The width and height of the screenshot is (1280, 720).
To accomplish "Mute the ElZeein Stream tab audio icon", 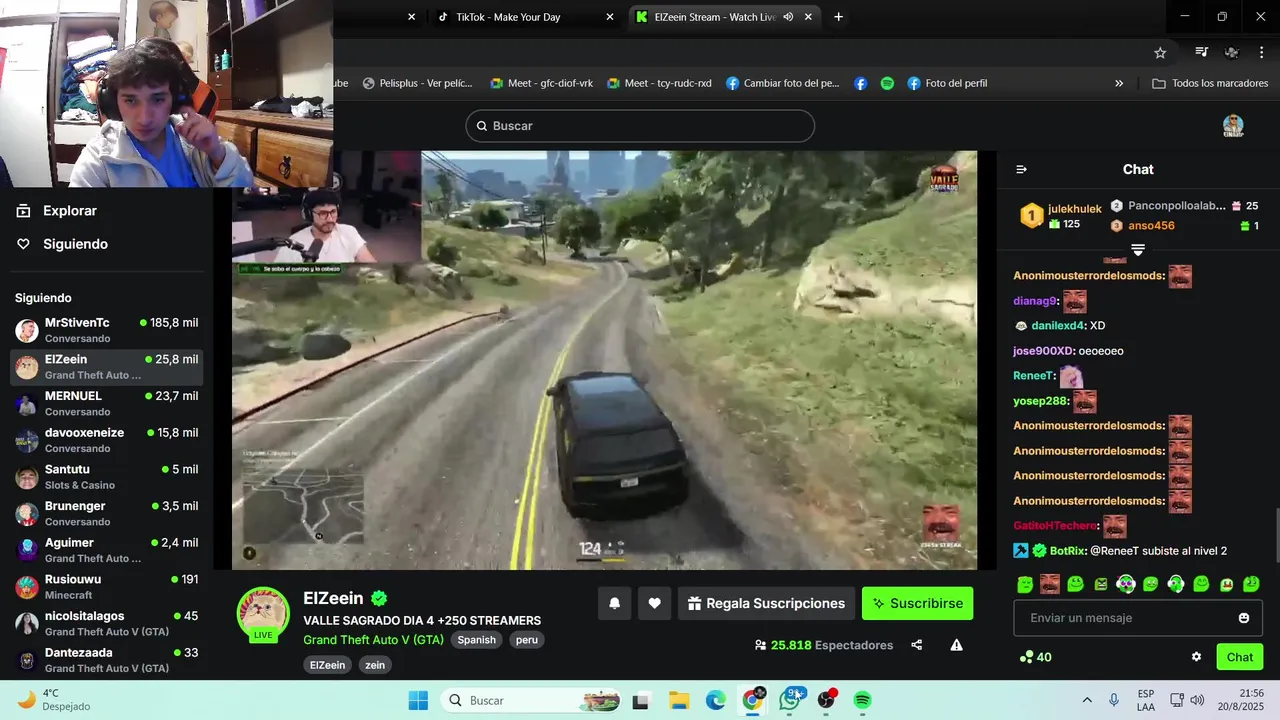I will [x=788, y=17].
